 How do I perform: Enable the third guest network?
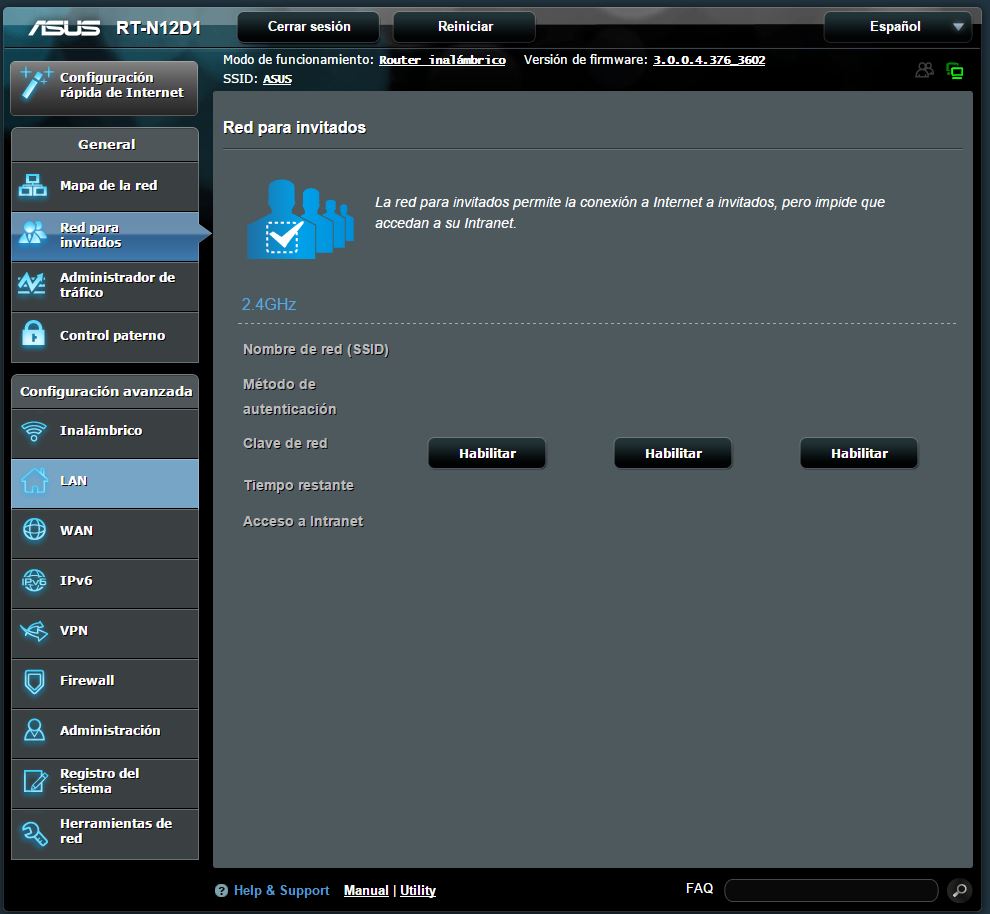click(x=859, y=453)
